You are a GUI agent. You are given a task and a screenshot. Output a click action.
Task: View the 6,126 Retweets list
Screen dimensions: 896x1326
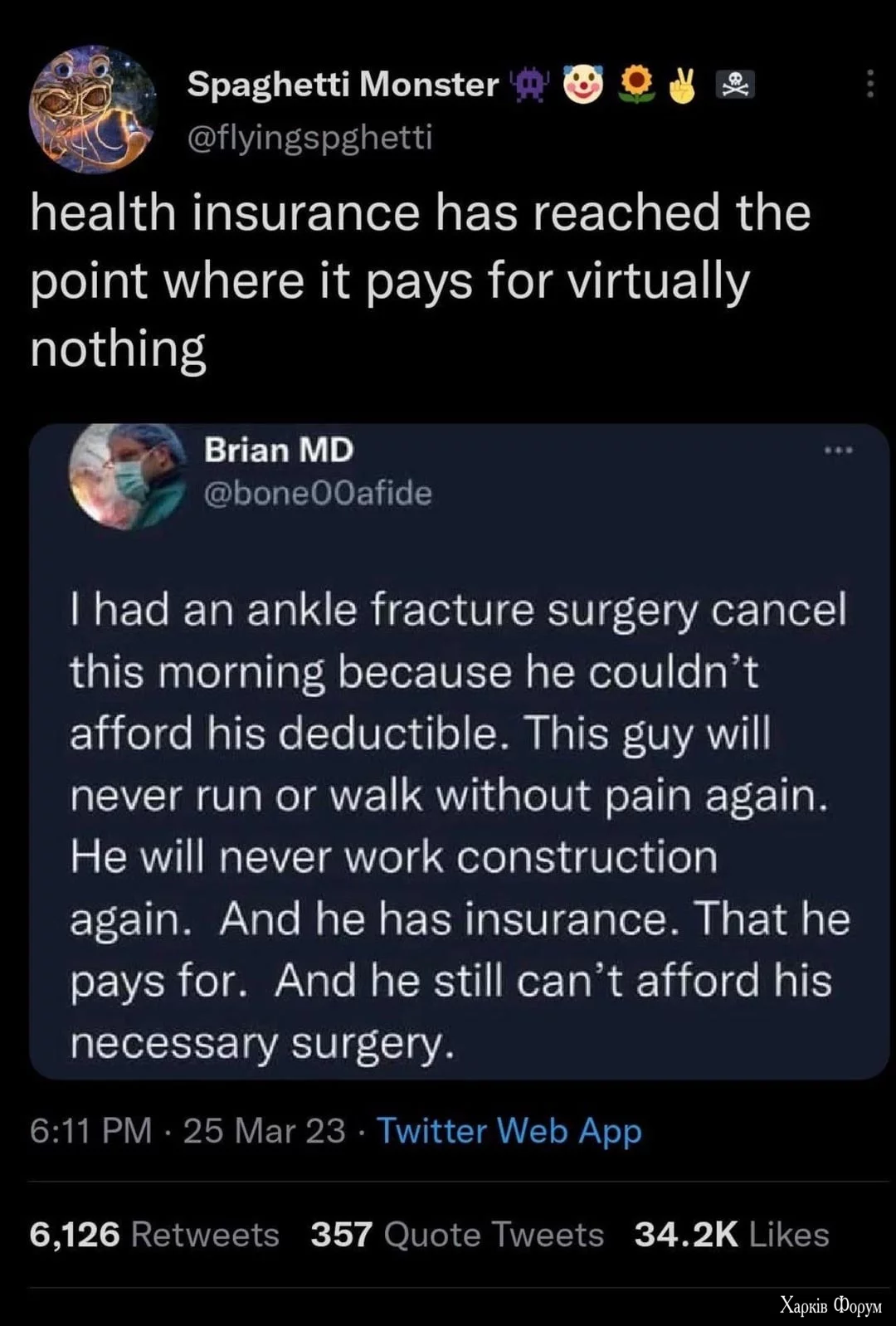coord(154,1235)
